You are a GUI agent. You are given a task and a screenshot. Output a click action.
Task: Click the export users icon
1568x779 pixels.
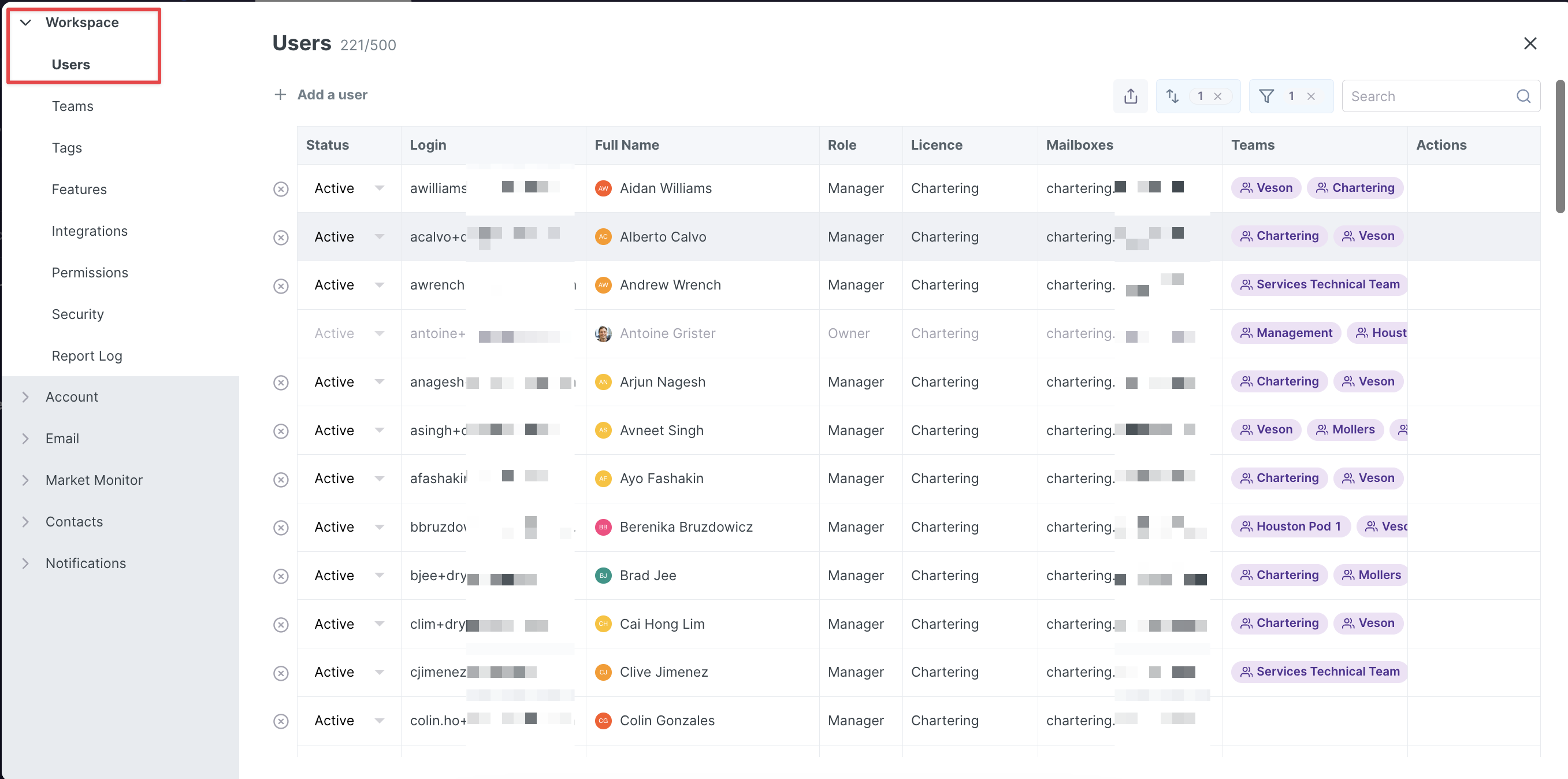pos(1130,97)
